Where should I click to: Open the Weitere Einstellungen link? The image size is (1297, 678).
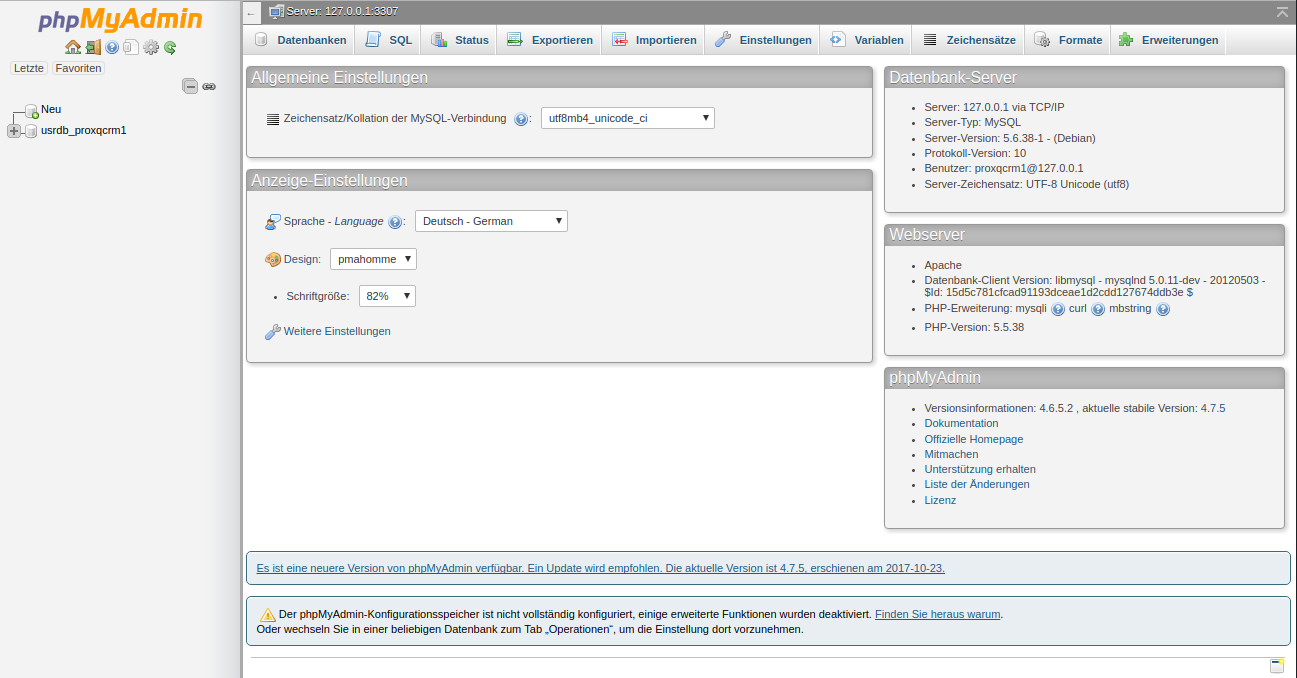[x=336, y=331]
